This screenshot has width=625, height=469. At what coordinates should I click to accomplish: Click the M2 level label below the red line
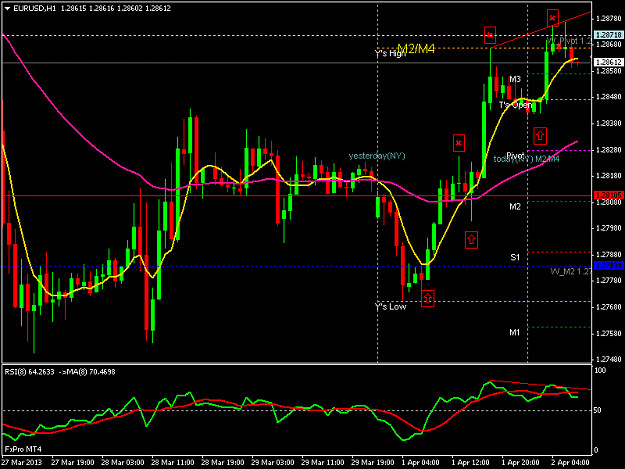pos(515,206)
